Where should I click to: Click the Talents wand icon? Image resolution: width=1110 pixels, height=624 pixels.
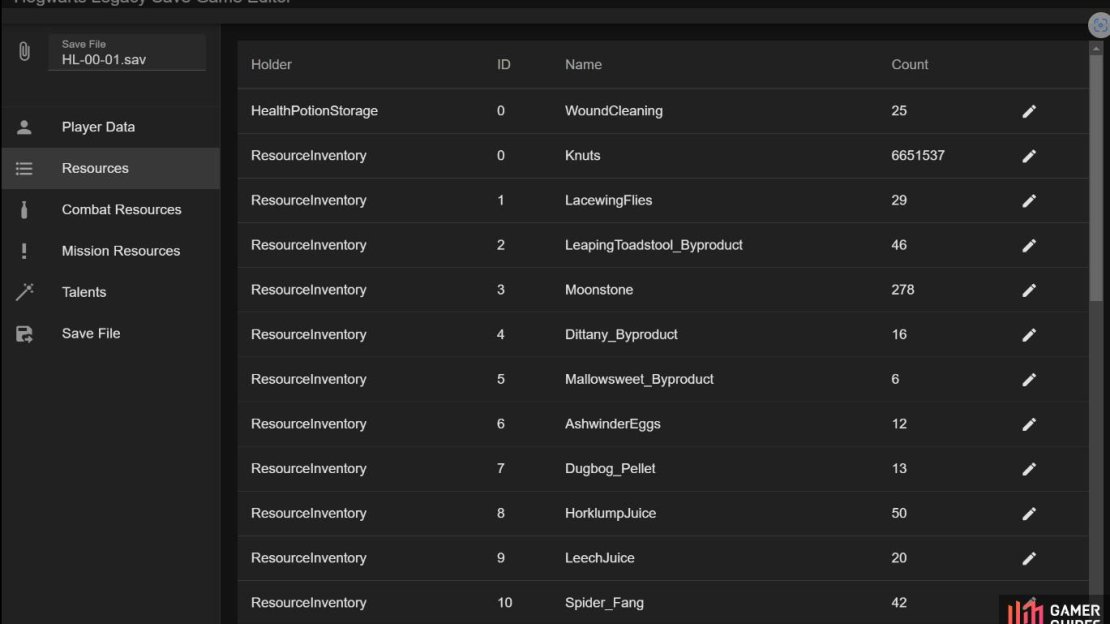click(24, 292)
